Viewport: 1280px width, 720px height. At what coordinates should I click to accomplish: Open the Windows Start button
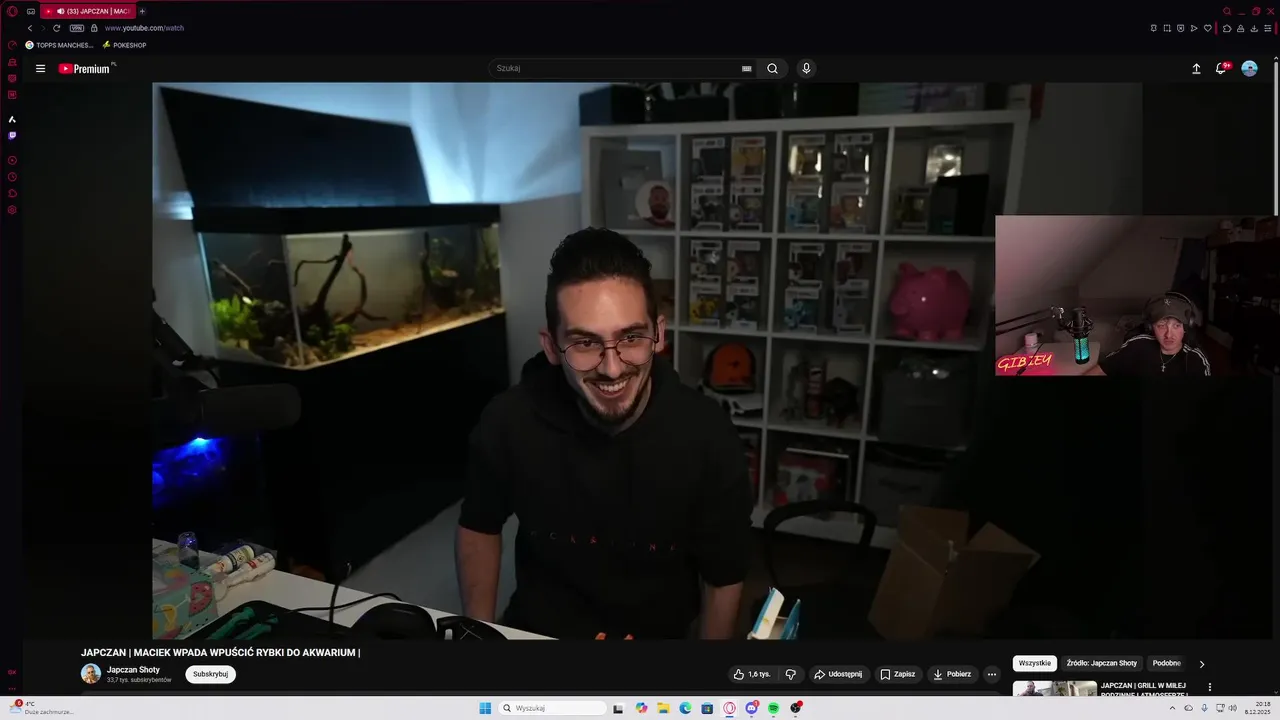coord(485,708)
